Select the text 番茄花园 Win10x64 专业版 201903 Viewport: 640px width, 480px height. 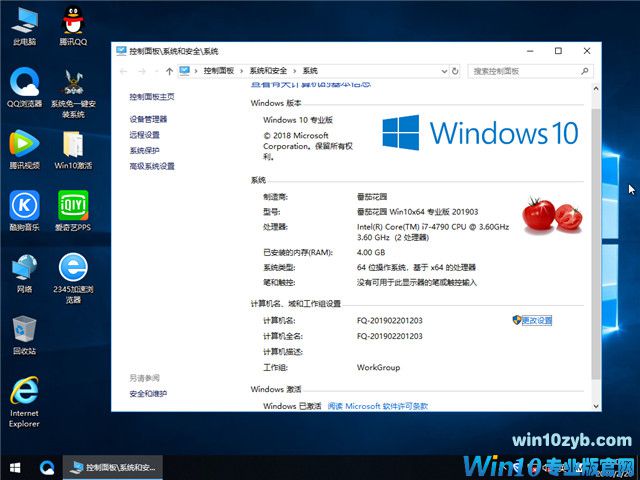coord(418,212)
